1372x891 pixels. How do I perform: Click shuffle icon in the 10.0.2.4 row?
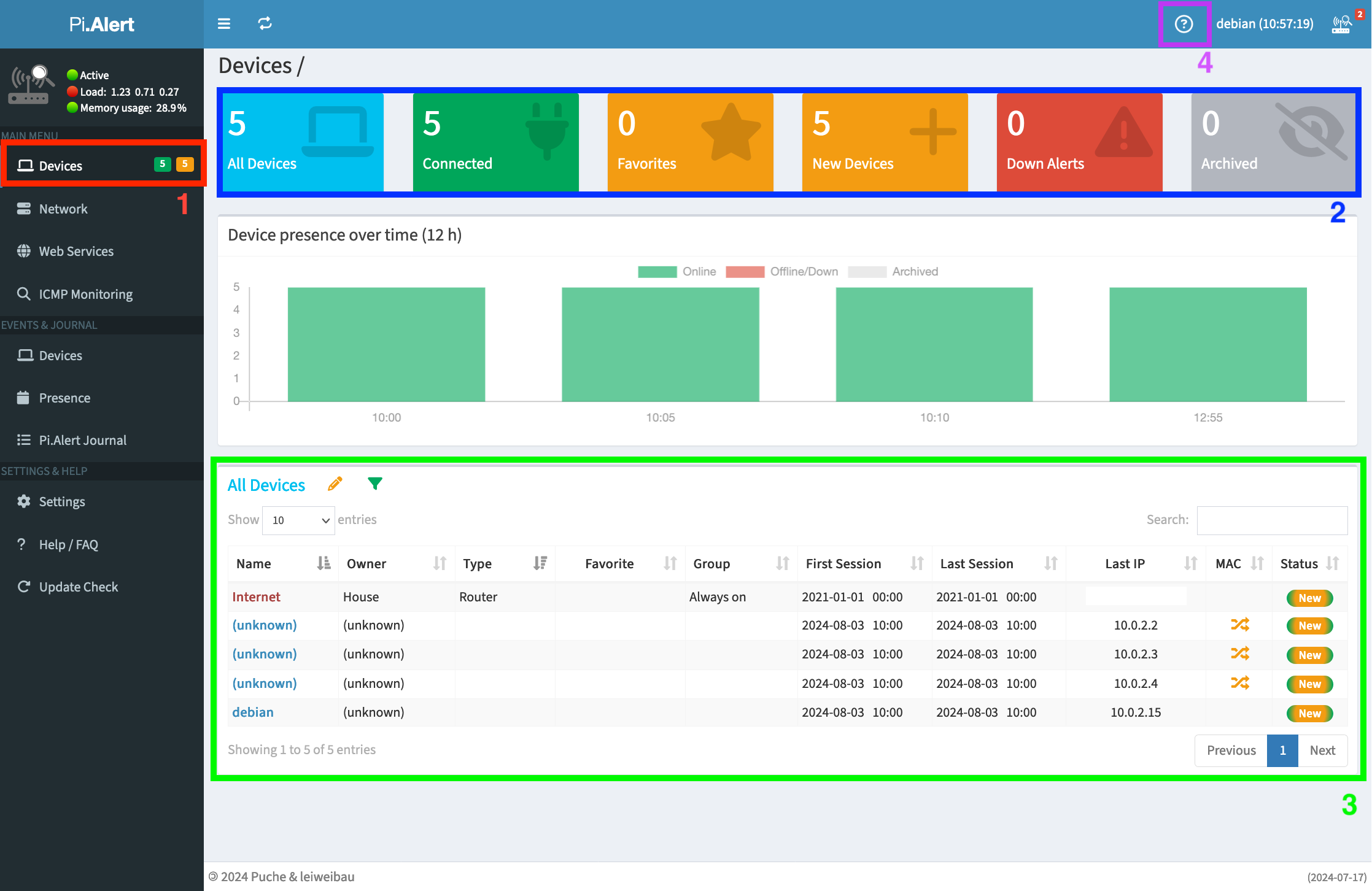pos(1239,683)
